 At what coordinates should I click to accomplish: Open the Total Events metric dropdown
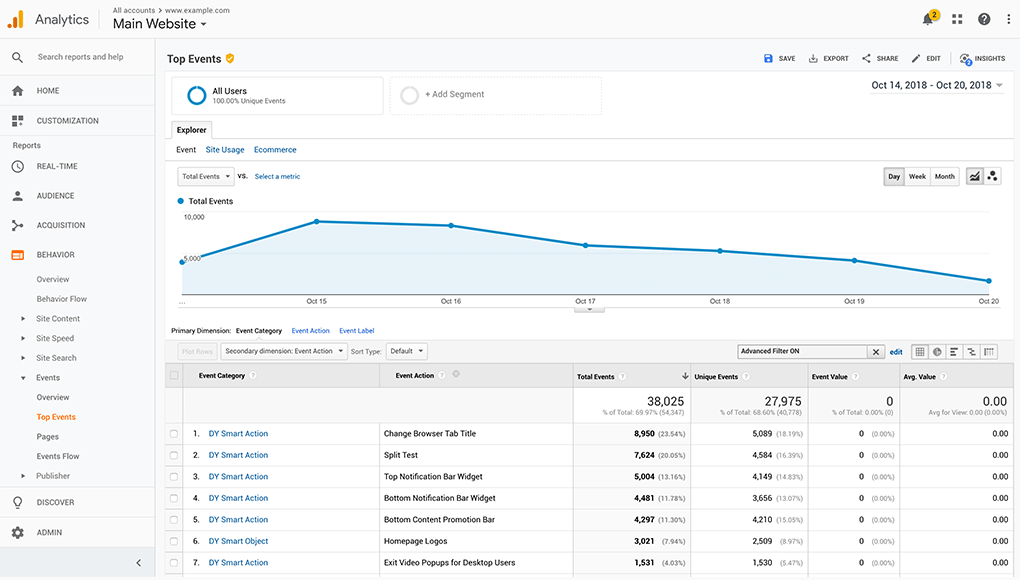click(x=205, y=176)
